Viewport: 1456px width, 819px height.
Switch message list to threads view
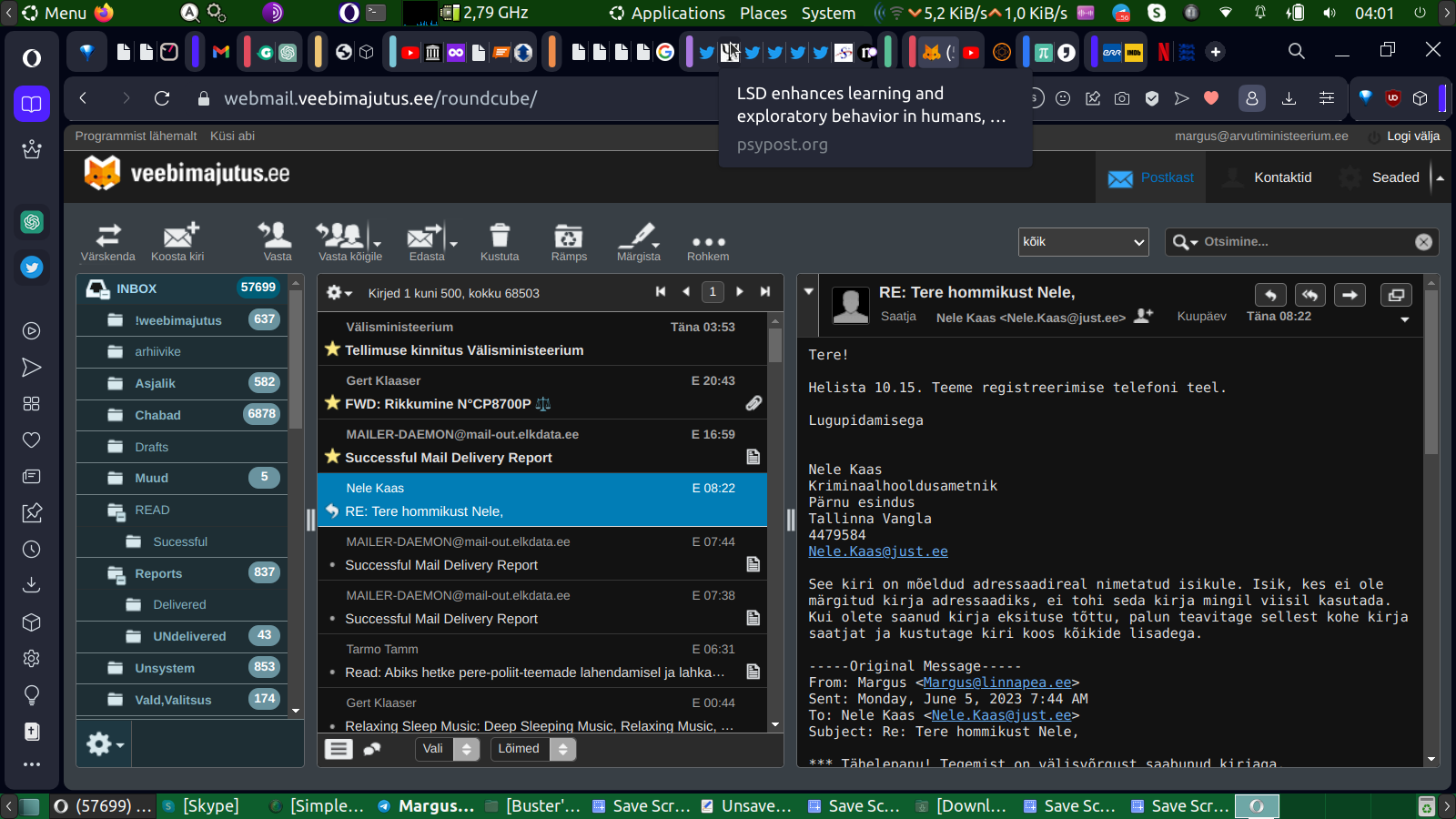(372, 749)
